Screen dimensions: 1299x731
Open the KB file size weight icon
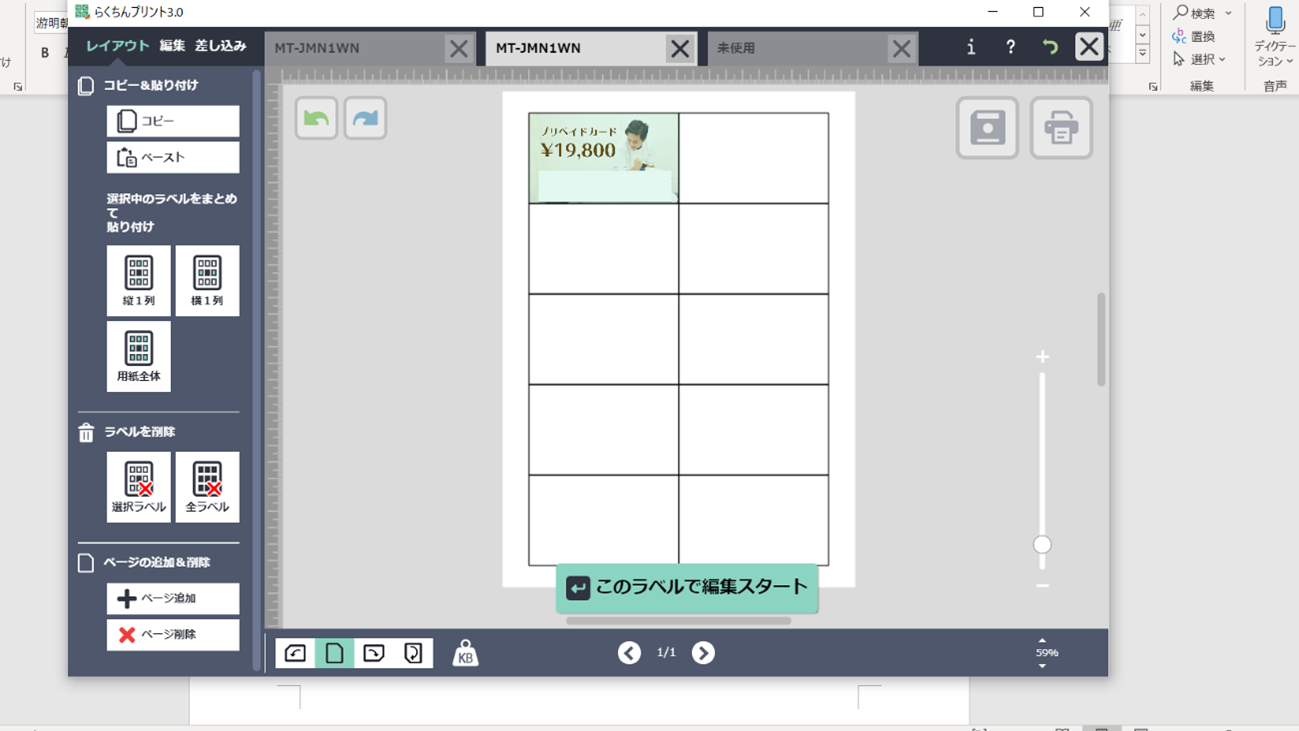pos(465,653)
